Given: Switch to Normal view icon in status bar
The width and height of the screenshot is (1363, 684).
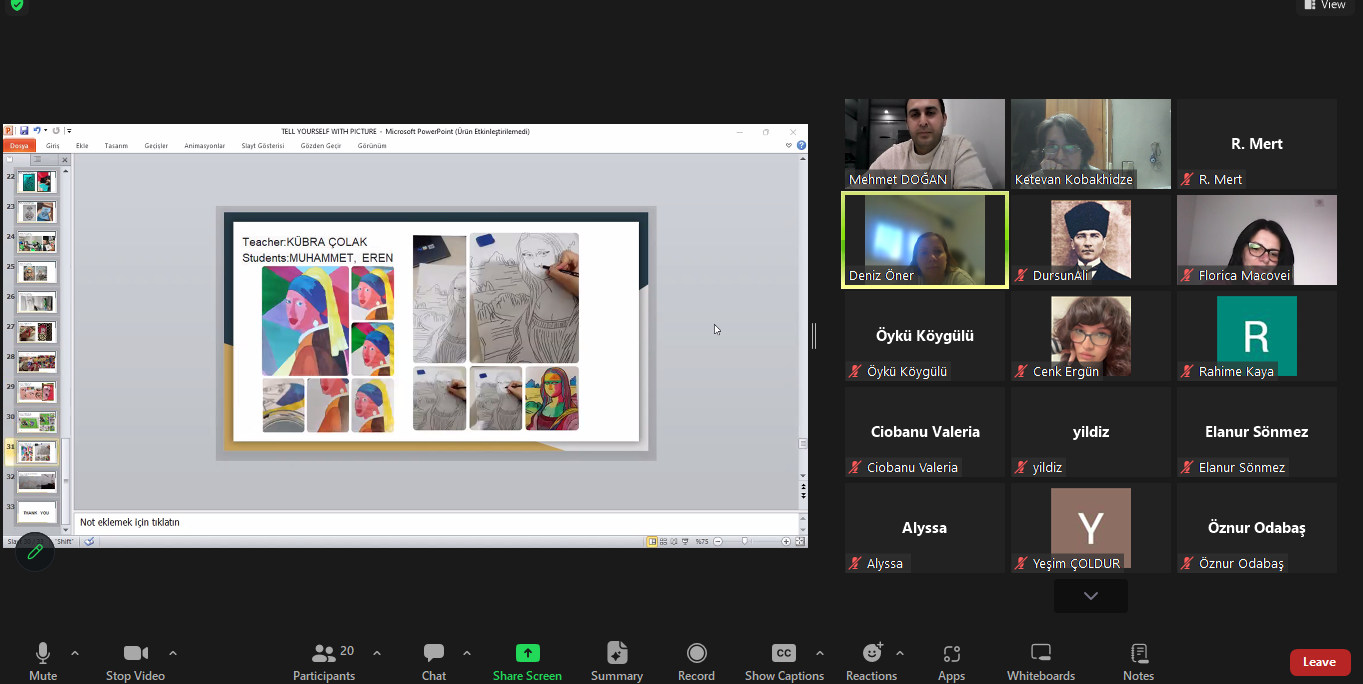Looking at the screenshot, I should click(x=652, y=541).
